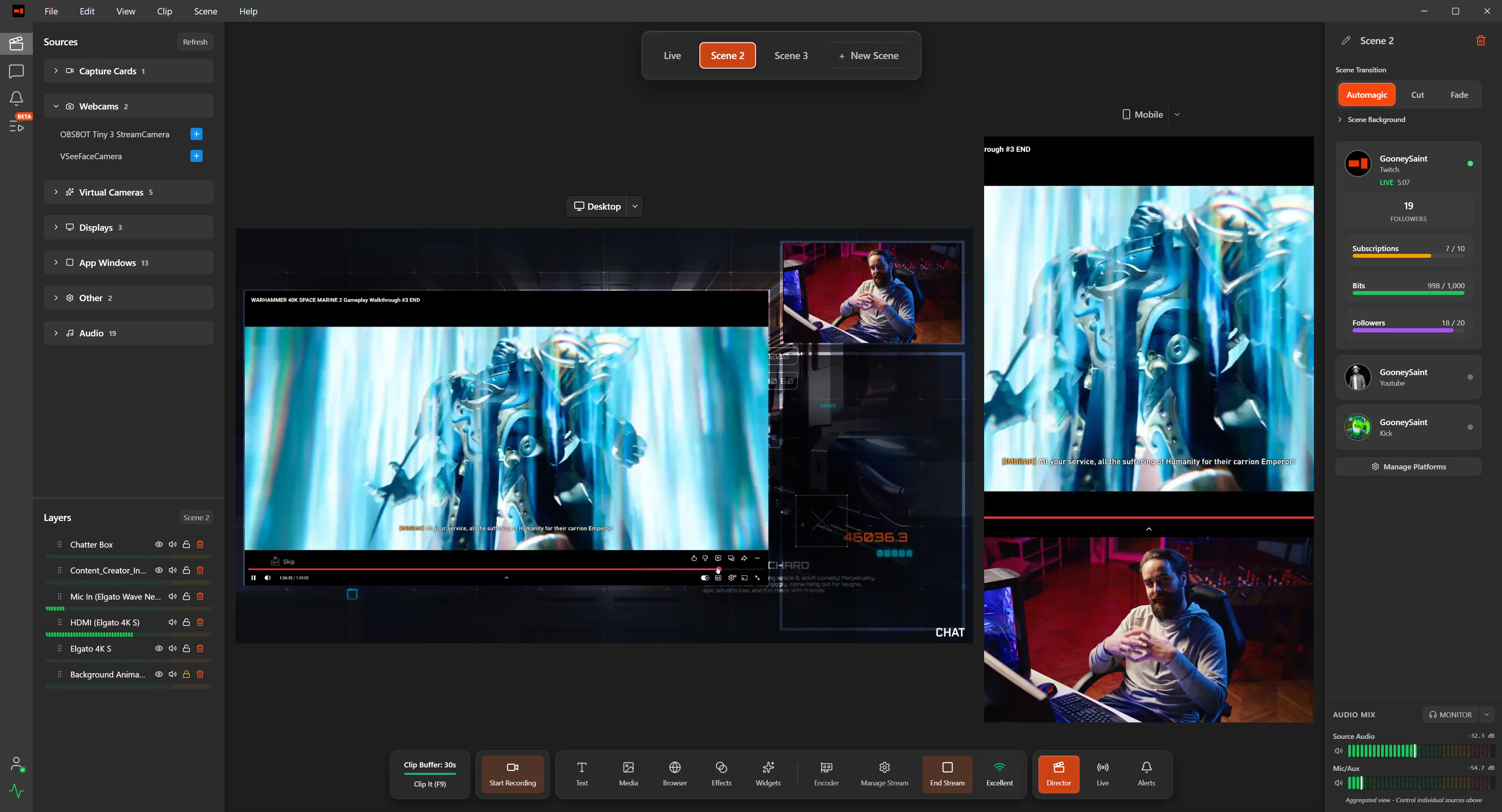Open the Effects tool

[x=721, y=774]
